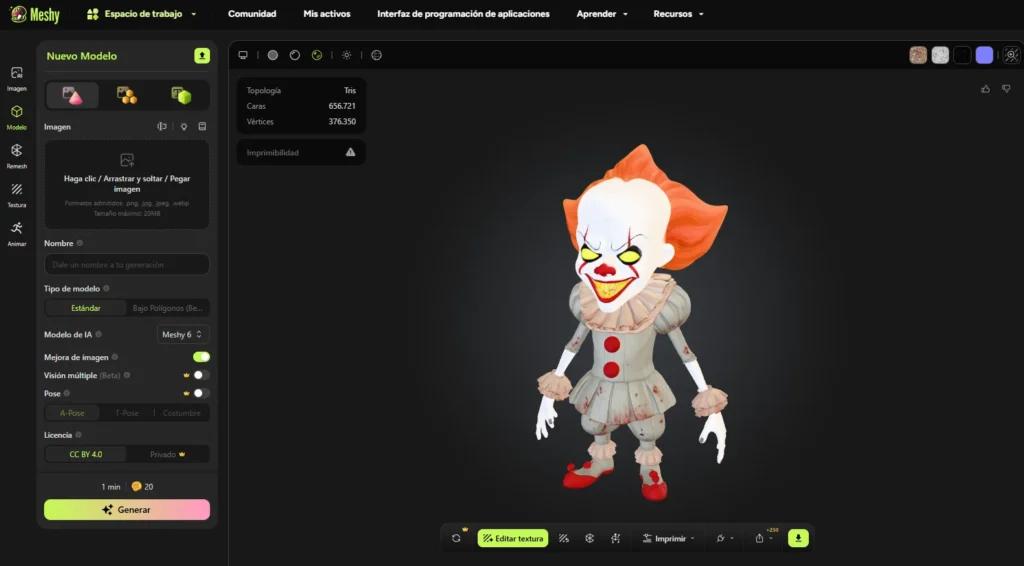Screen dimensions: 1024x566
Task: Open the Animar tool in the sidebar
Action: point(16,234)
